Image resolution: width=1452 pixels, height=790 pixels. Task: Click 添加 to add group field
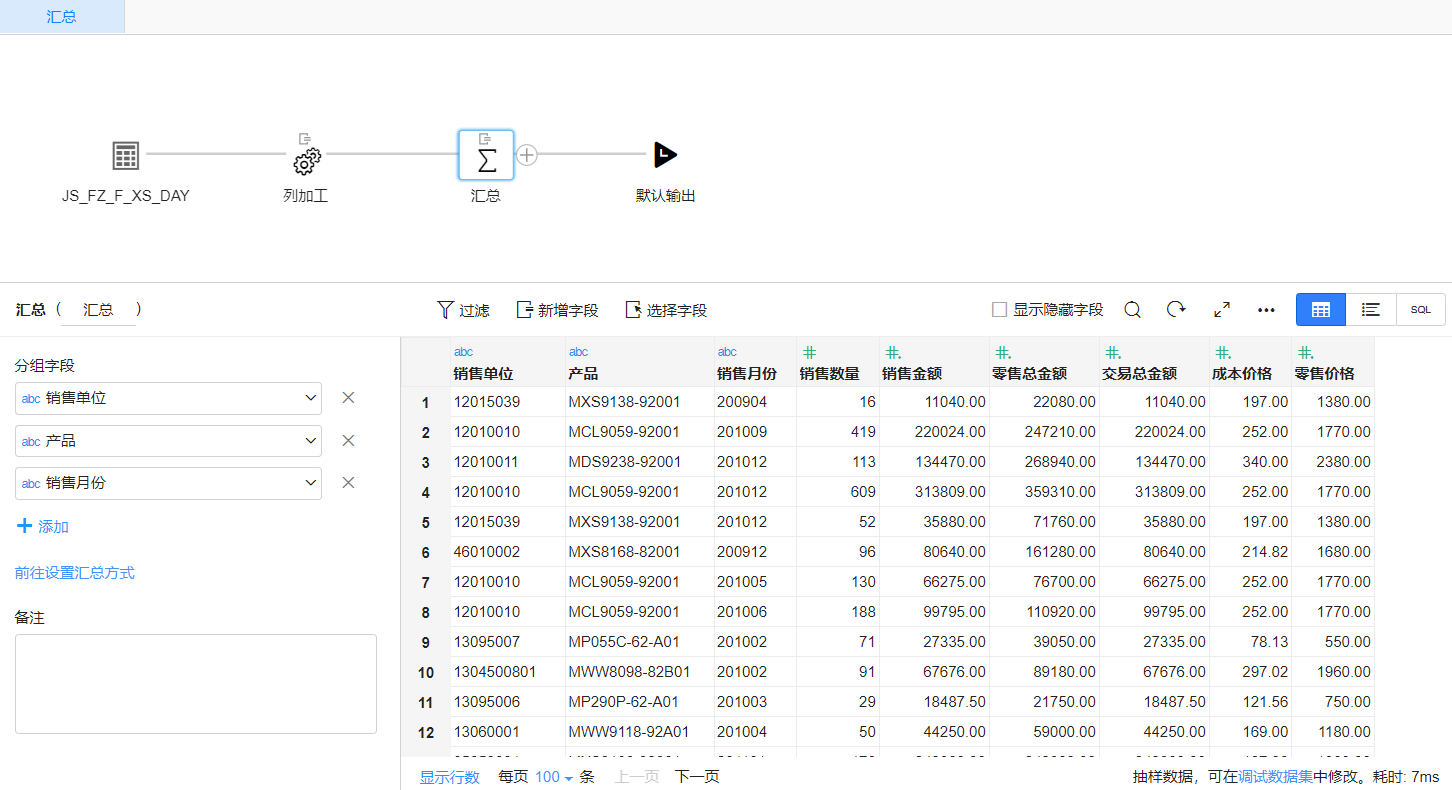(x=42, y=527)
